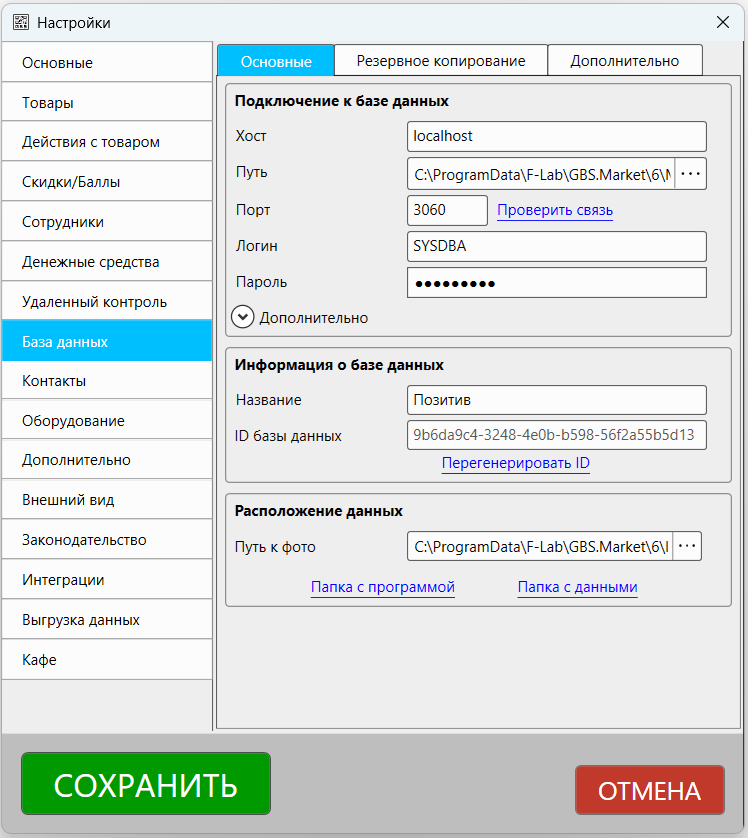Open Папка с данными link
Viewport: 748px width, 838px height.
(x=577, y=587)
